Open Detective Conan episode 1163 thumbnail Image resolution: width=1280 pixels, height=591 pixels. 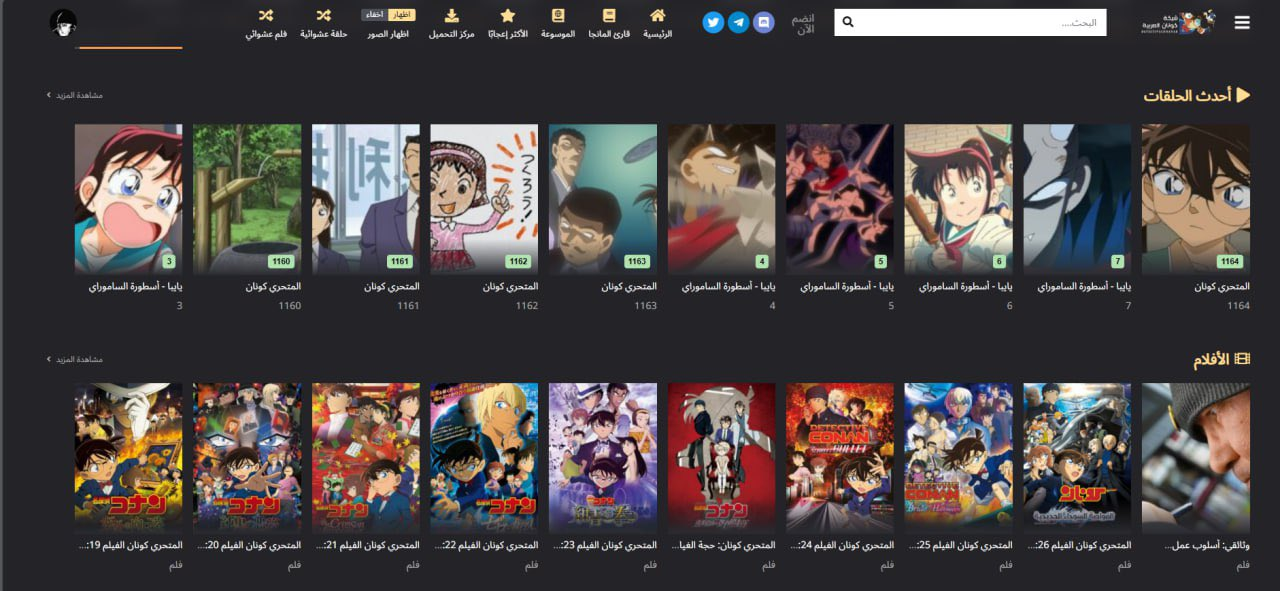click(x=603, y=199)
